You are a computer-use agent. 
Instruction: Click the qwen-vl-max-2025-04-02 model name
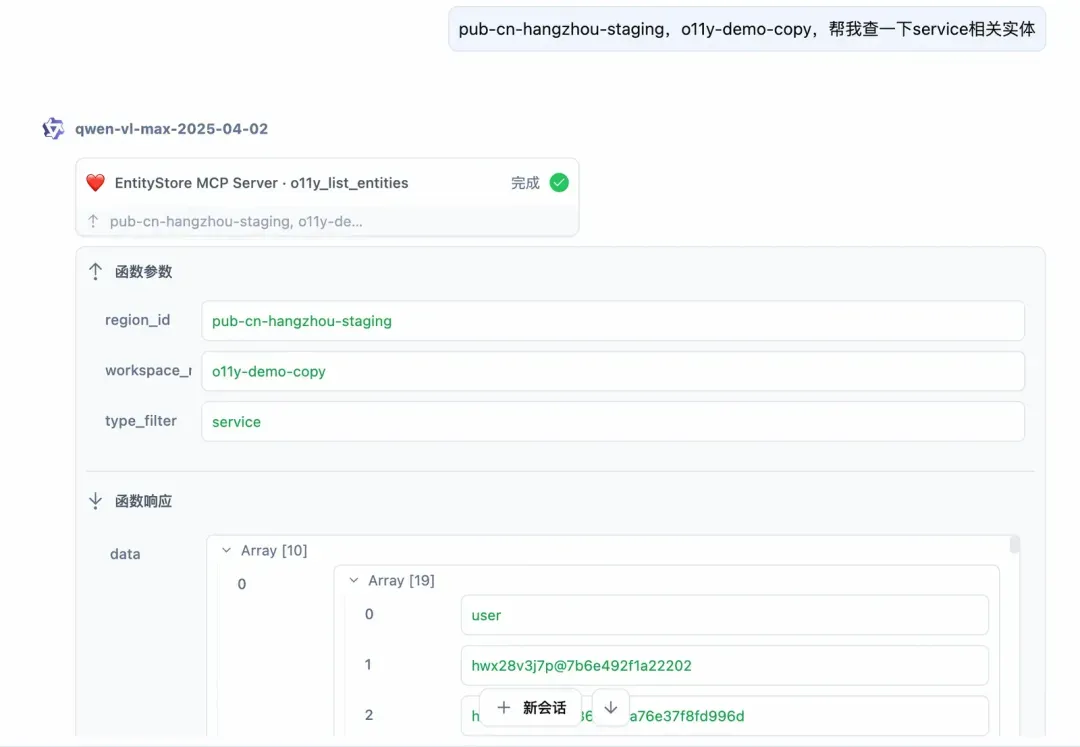172,129
